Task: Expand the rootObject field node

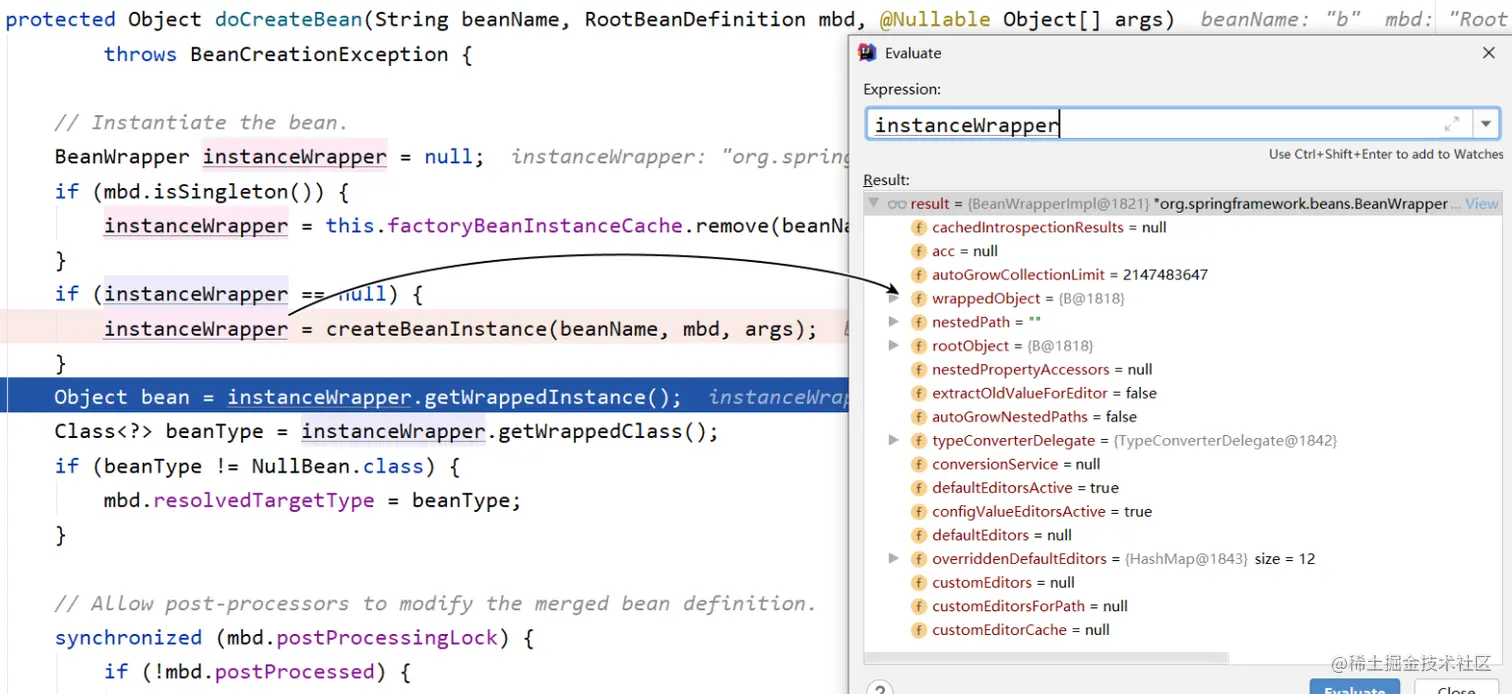Action: pos(893,345)
